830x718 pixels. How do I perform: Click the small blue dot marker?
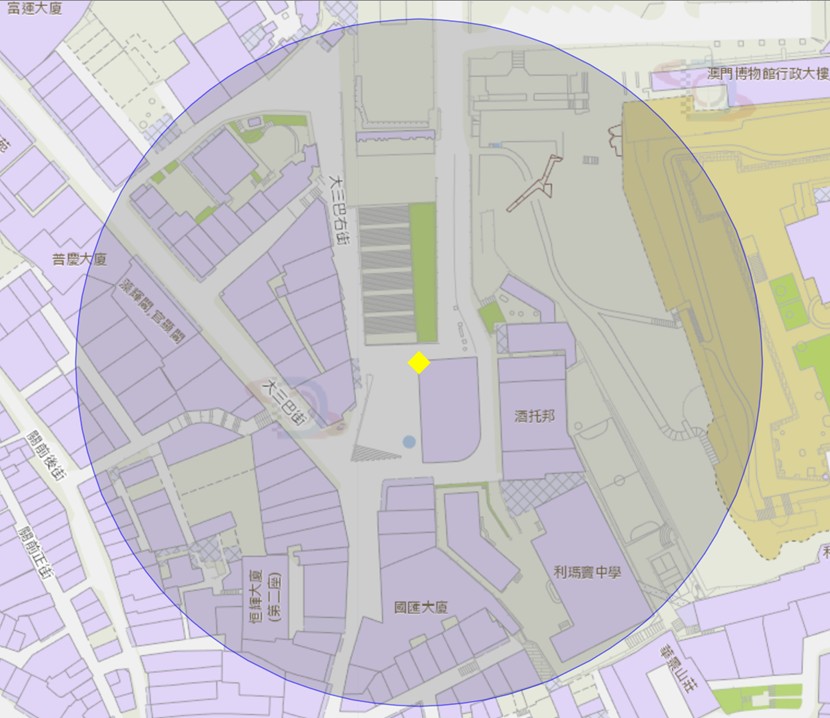409,441
